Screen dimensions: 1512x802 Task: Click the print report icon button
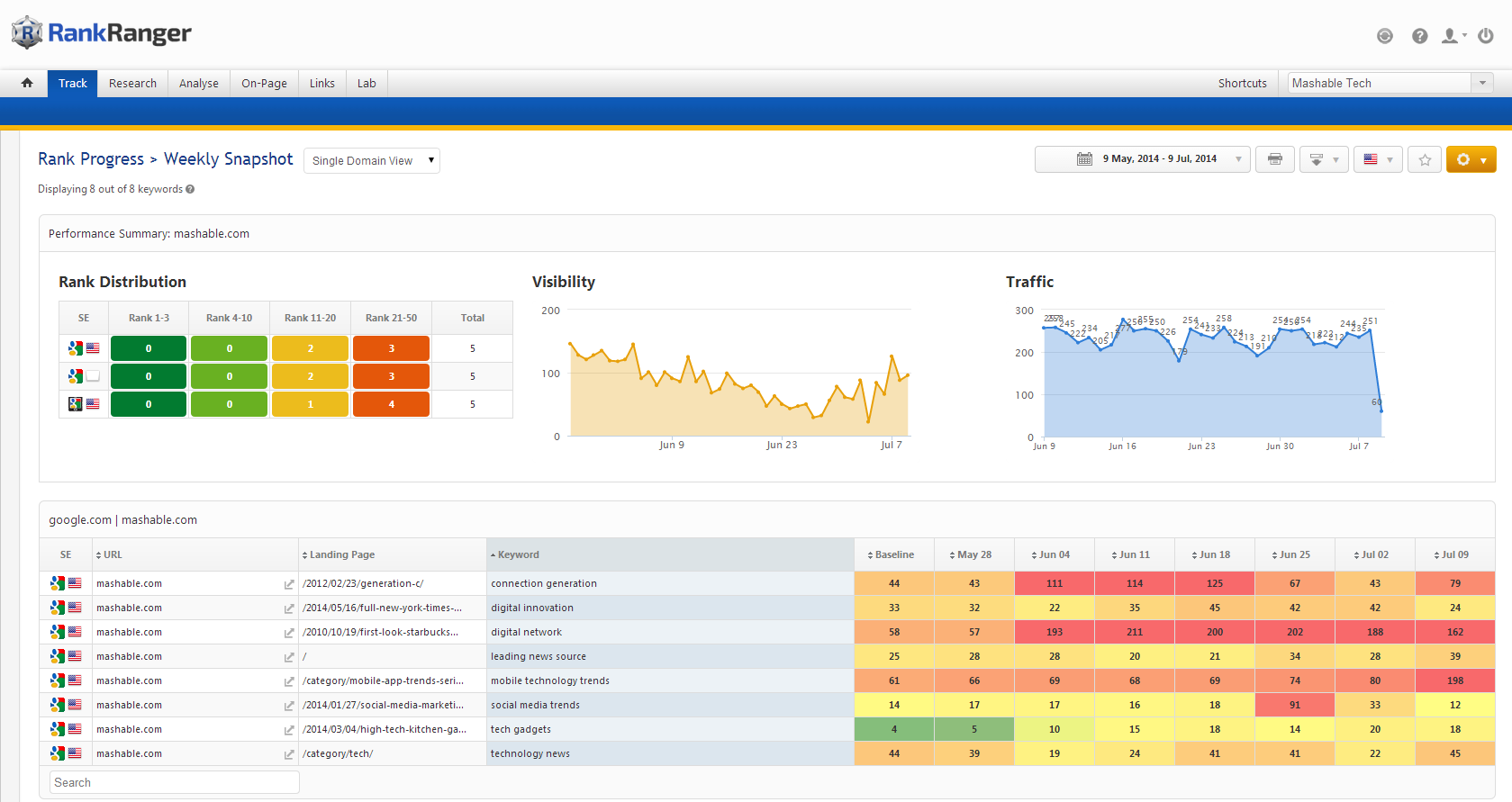[x=1274, y=159]
